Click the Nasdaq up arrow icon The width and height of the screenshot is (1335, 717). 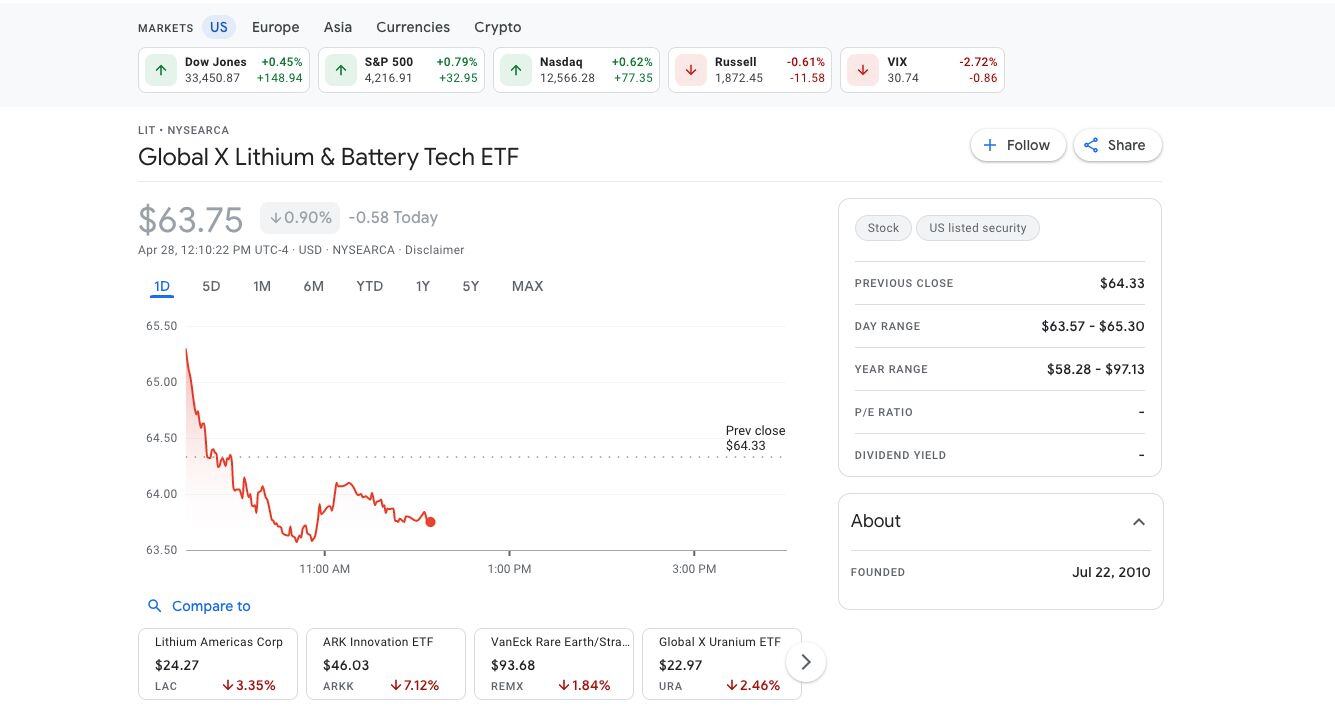coord(515,70)
